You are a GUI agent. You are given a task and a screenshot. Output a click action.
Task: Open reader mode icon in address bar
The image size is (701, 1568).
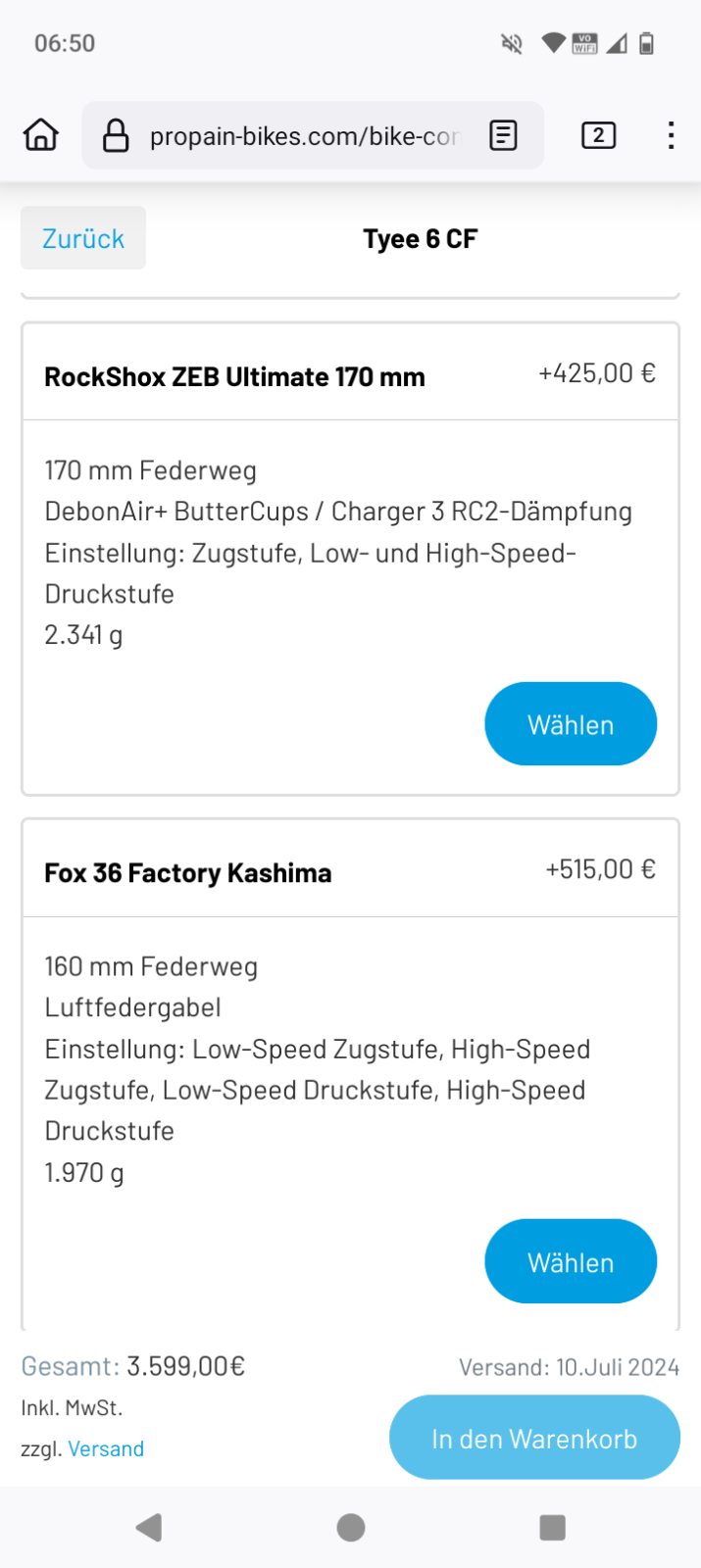coord(503,135)
